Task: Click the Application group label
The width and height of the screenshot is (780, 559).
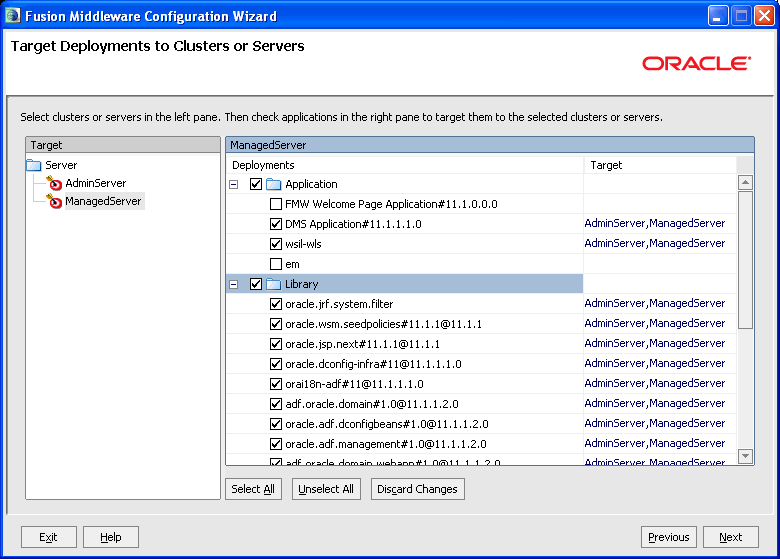Action: [x=311, y=184]
